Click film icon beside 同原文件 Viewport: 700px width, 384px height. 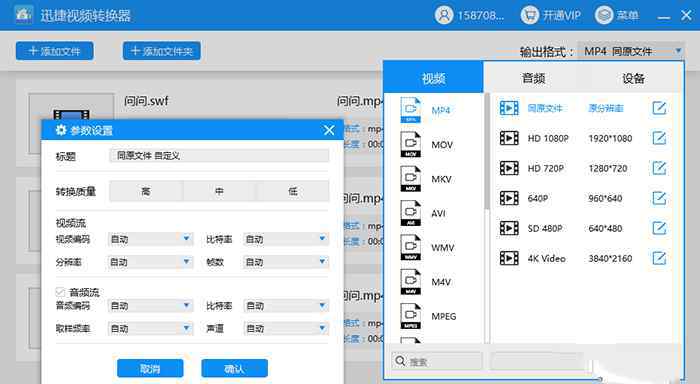click(x=509, y=108)
